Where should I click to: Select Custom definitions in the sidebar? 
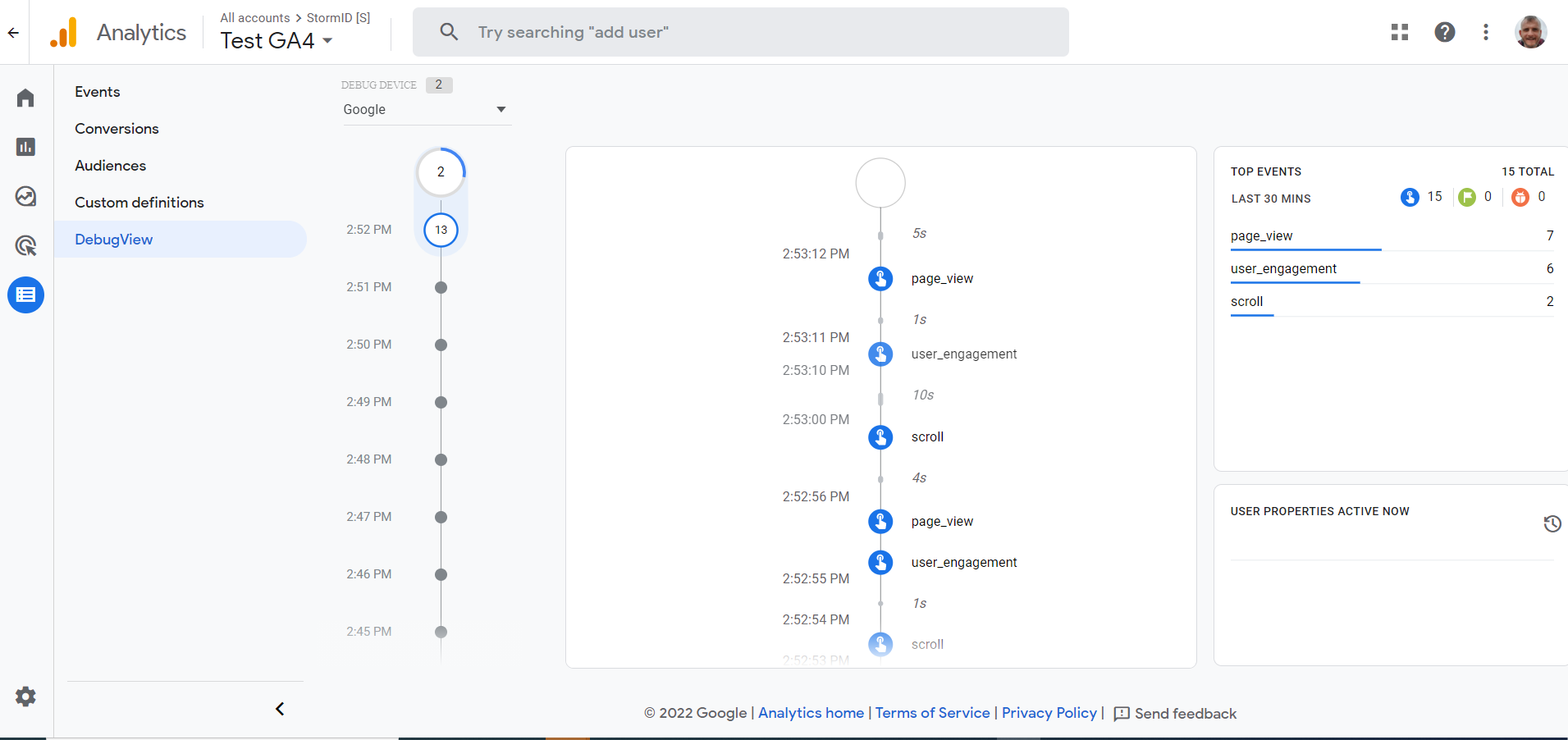click(x=139, y=202)
